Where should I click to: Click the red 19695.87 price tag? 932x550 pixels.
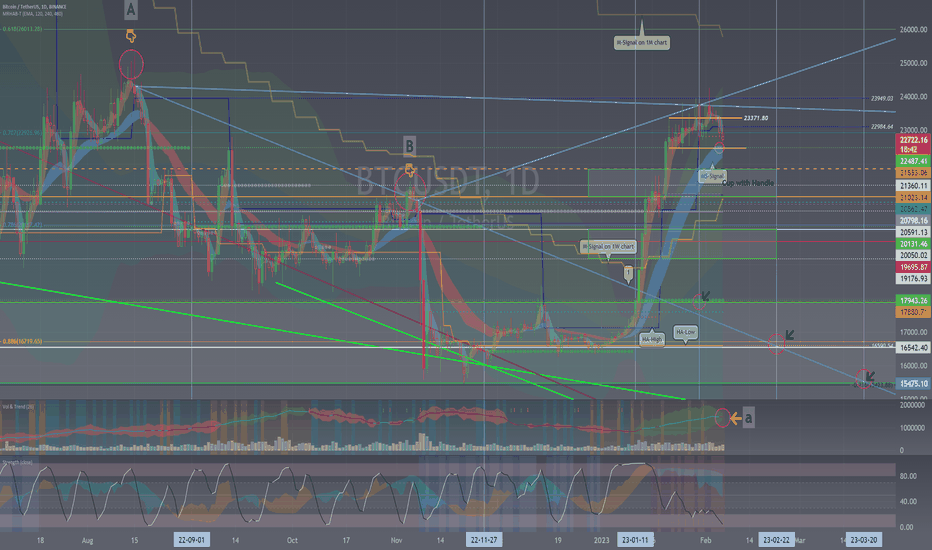pyautogui.click(x=913, y=267)
